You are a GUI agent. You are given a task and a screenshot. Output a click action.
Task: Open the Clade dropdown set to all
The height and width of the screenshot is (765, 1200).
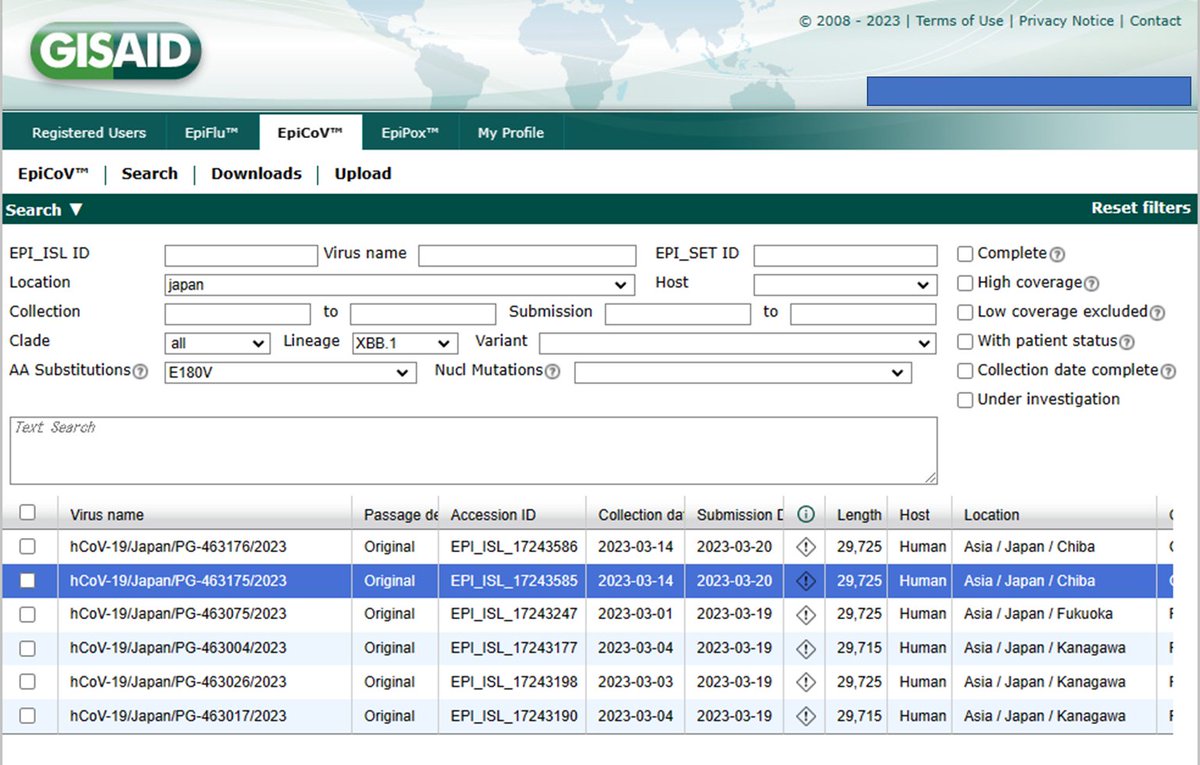[217, 343]
